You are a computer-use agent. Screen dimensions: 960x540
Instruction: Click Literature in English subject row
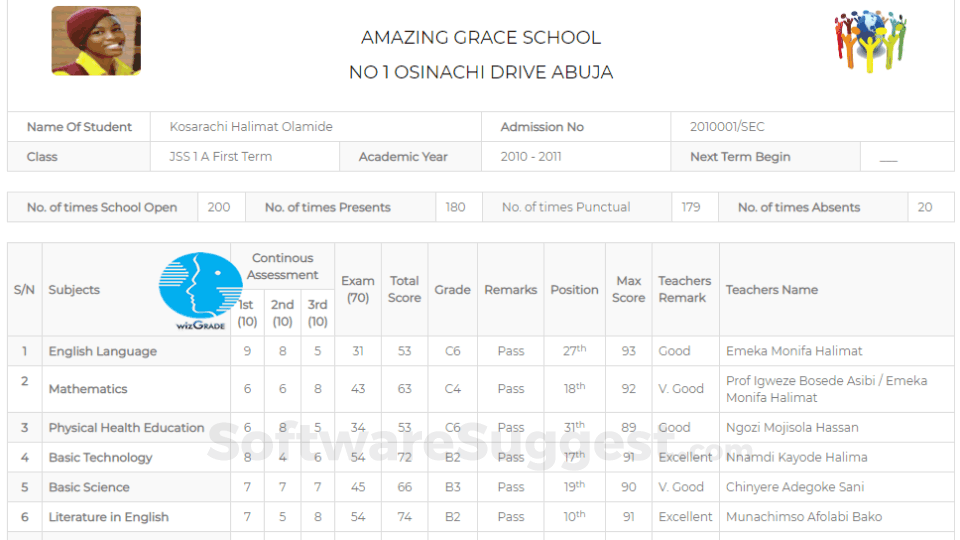(481, 517)
